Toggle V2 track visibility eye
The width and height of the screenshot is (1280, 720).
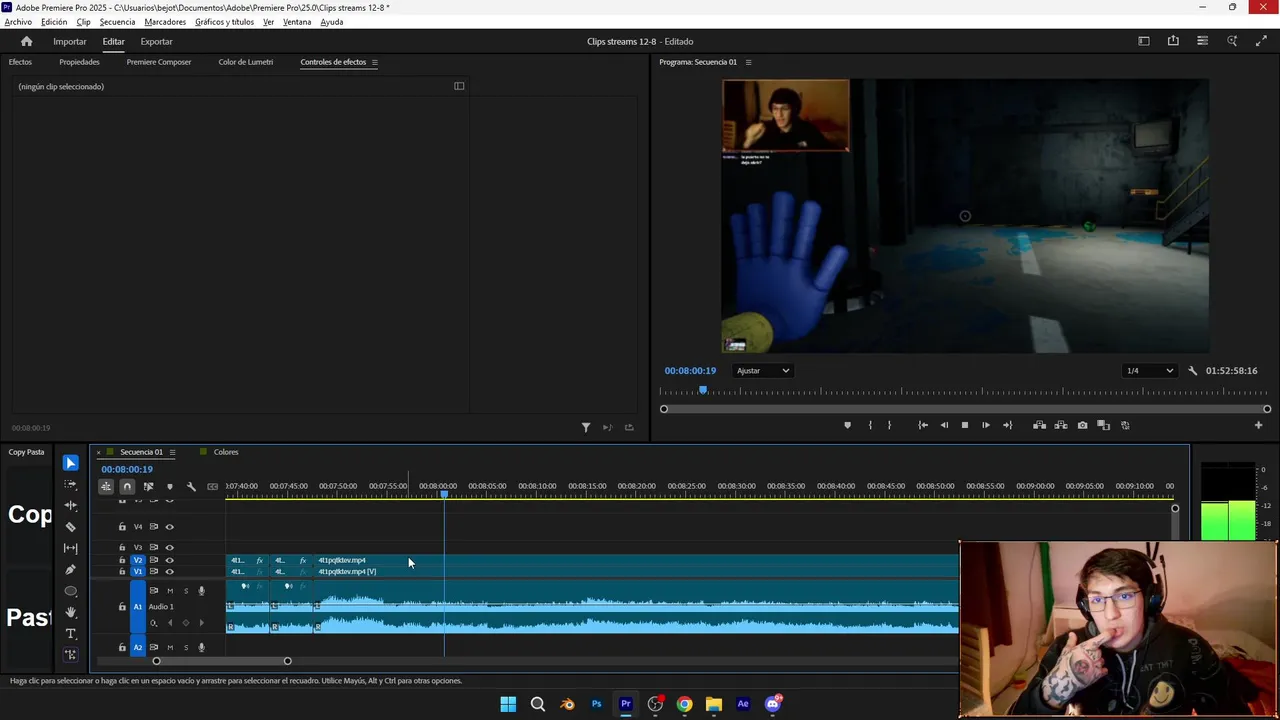[x=169, y=560]
